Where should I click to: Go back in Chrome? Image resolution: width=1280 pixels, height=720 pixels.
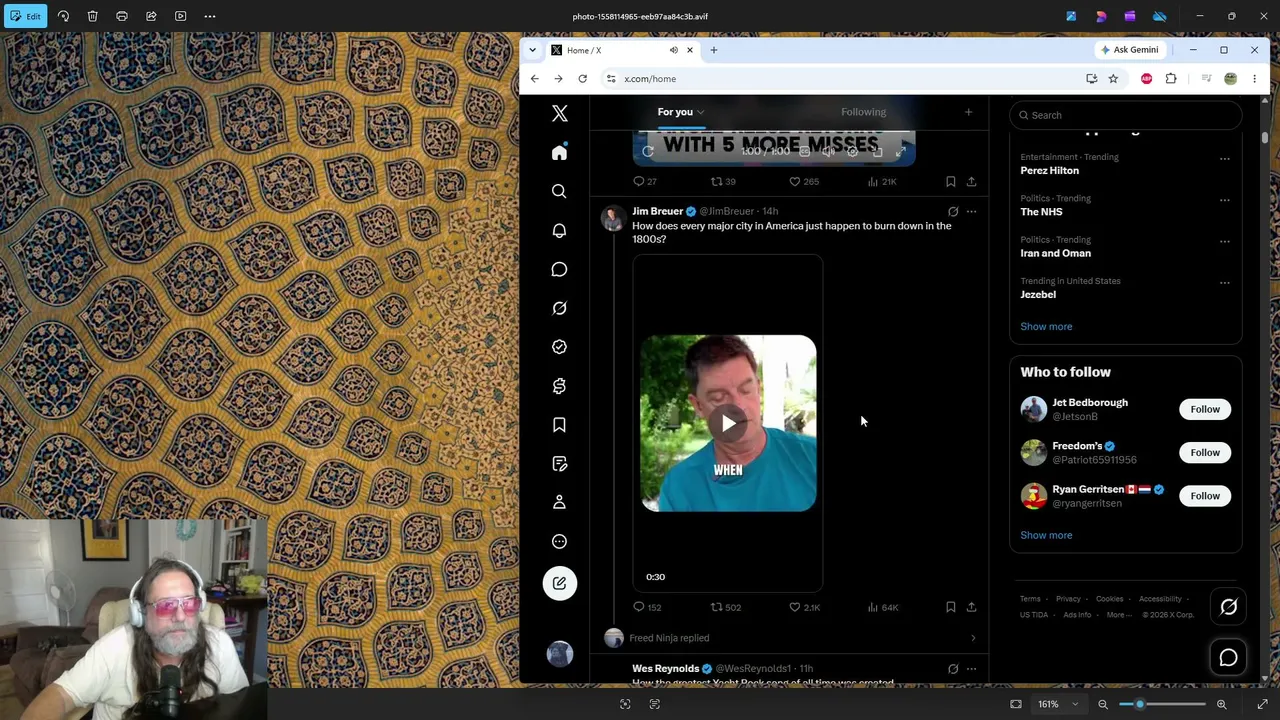(x=535, y=79)
